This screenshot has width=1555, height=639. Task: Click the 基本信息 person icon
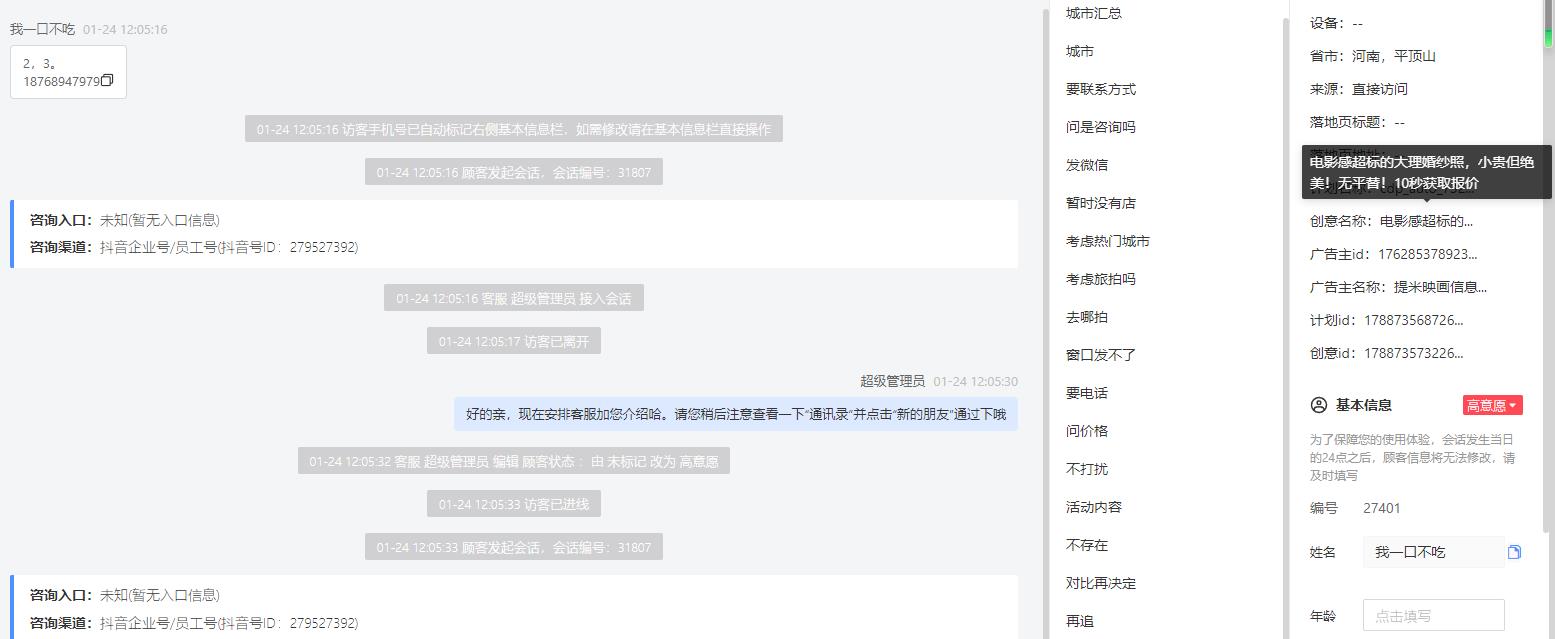1319,405
